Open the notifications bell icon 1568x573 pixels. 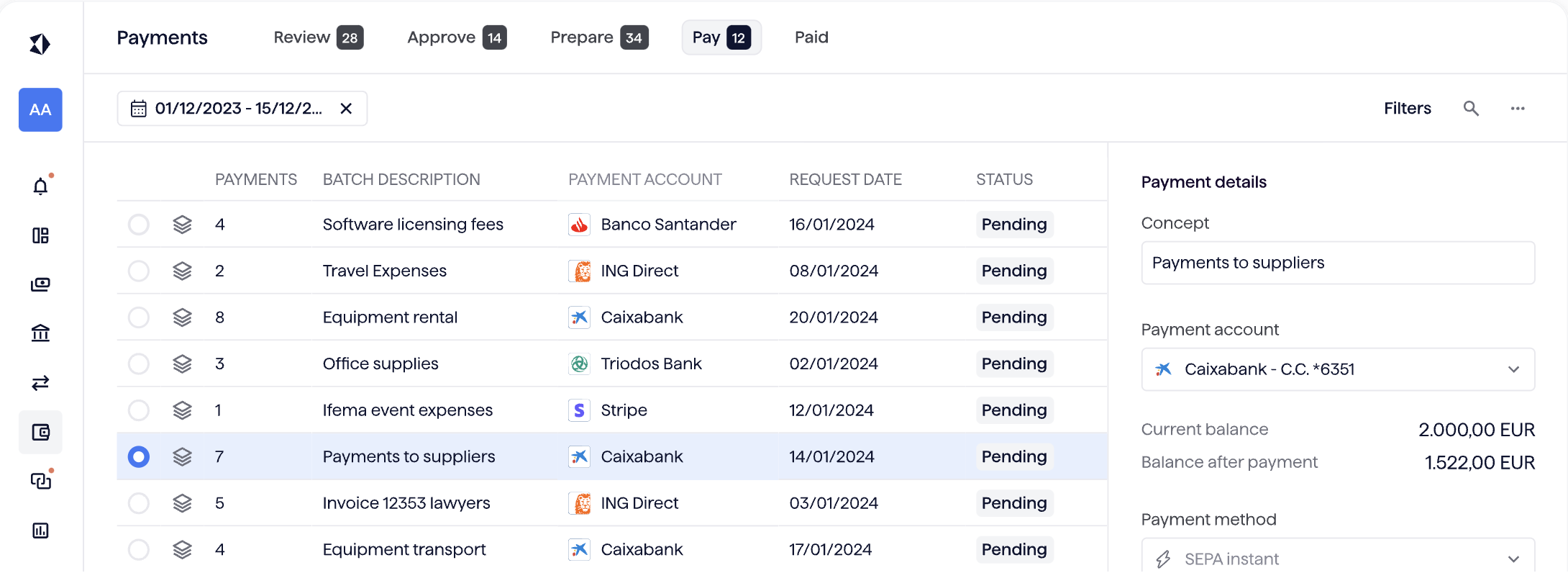(x=40, y=186)
